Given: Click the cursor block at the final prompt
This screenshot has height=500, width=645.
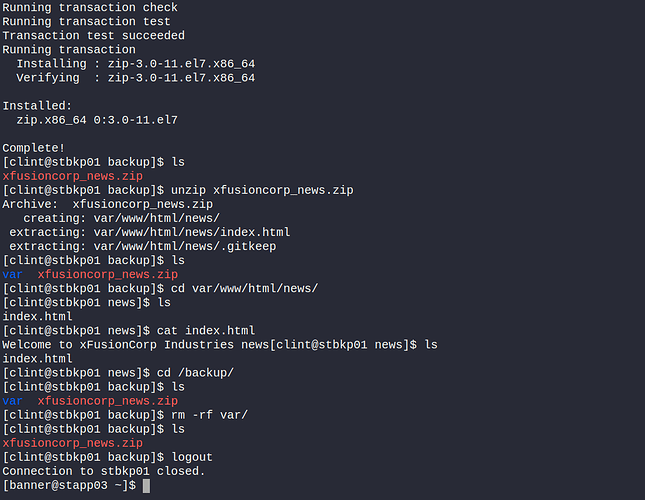Looking at the screenshot, I should coord(146,486).
